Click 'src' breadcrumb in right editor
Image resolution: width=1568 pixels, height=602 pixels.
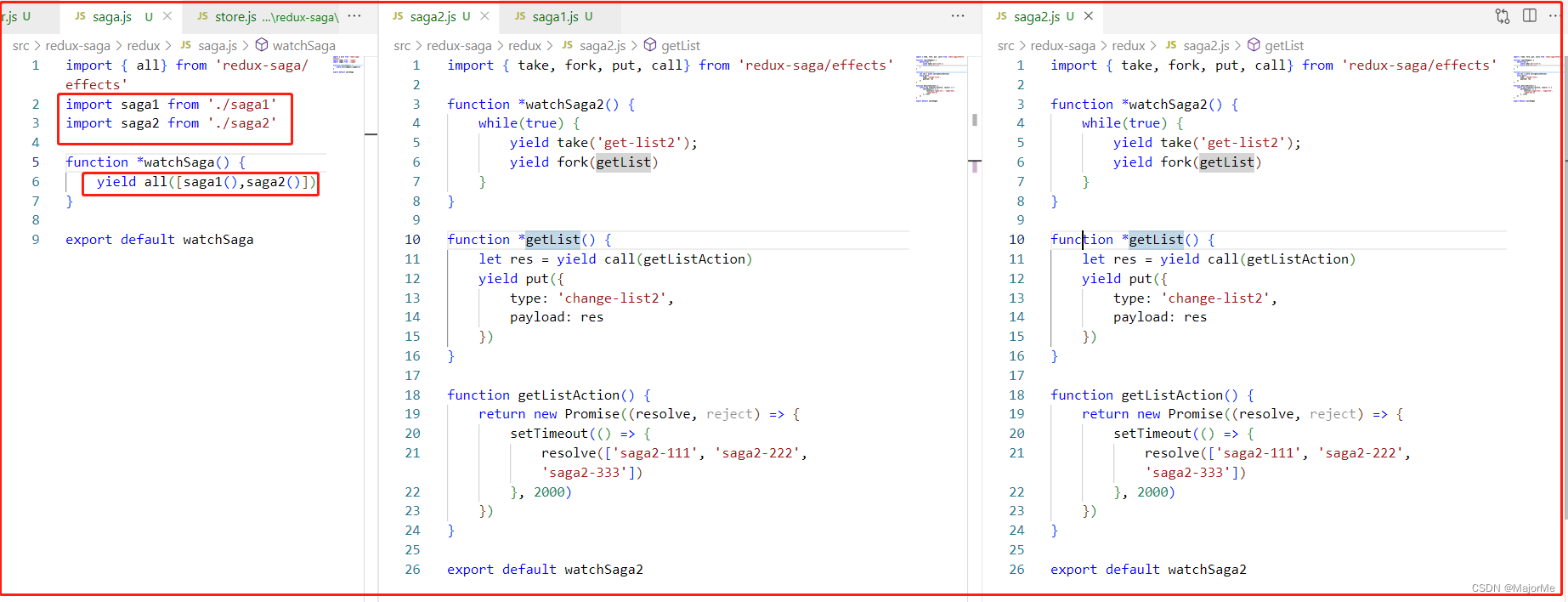coord(1006,46)
